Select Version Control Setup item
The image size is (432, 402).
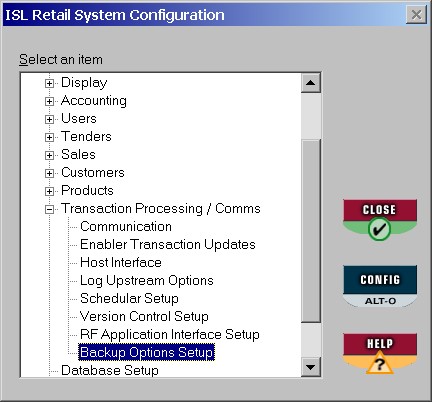point(144,317)
